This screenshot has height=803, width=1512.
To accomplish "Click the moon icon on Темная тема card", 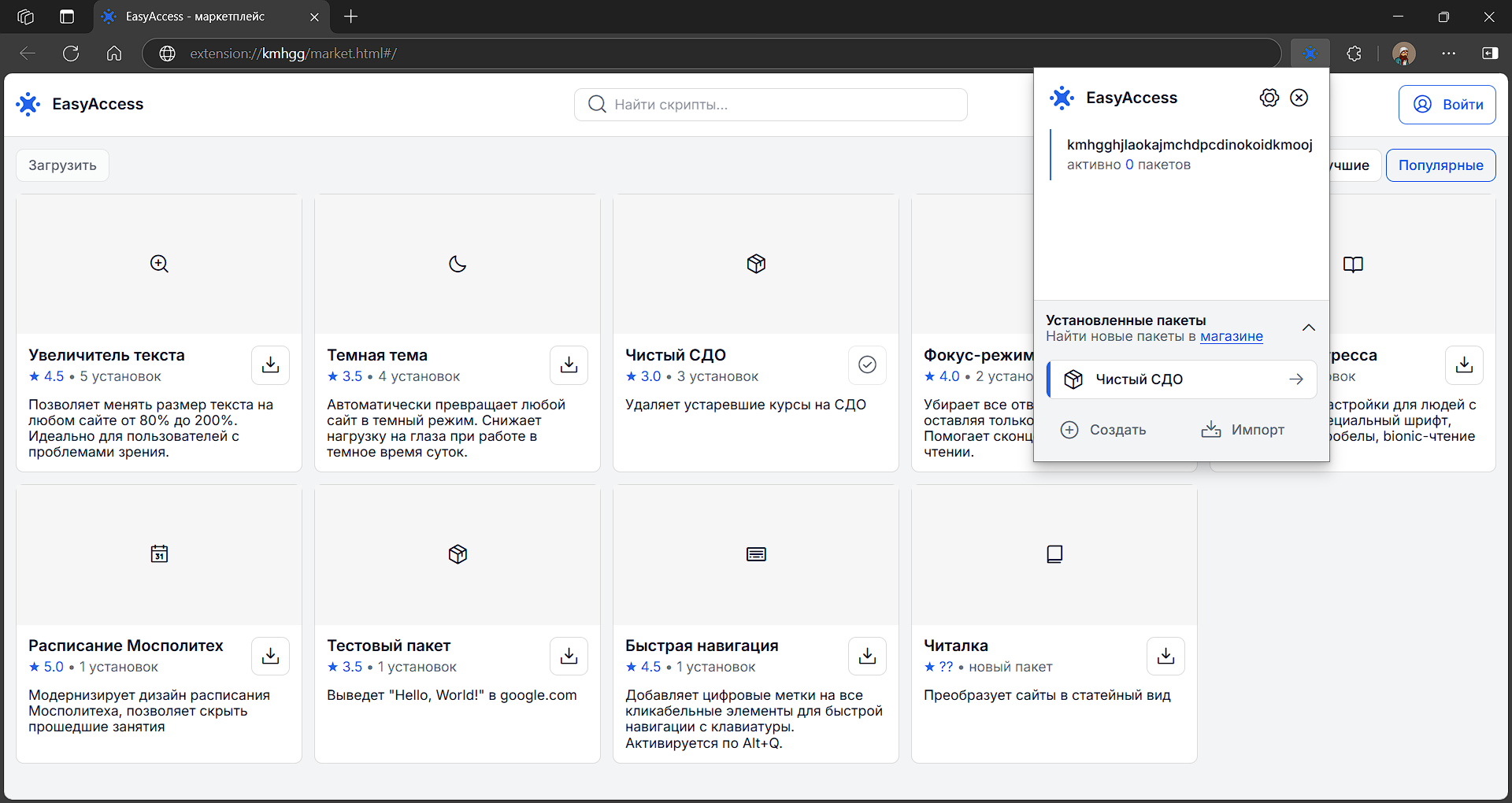I will [x=457, y=264].
